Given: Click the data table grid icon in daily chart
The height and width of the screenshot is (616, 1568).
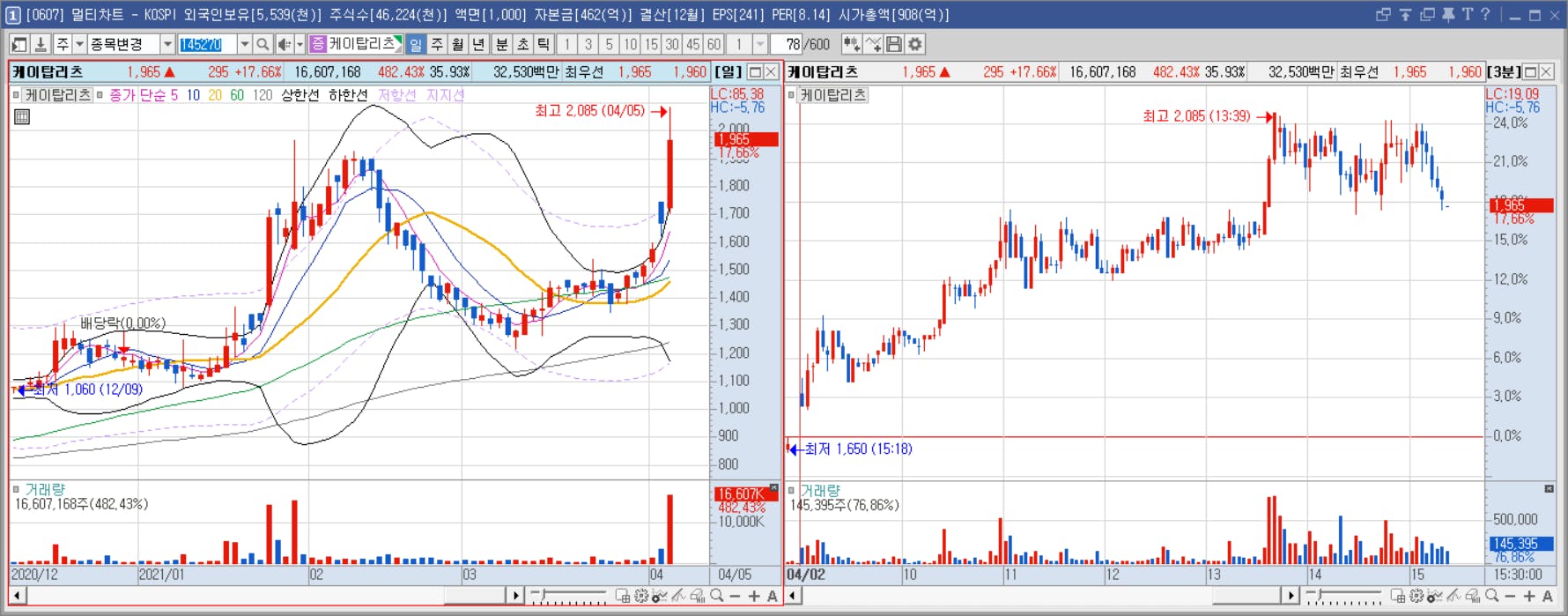Looking at the screenshot, I should [x=22, y=116].
